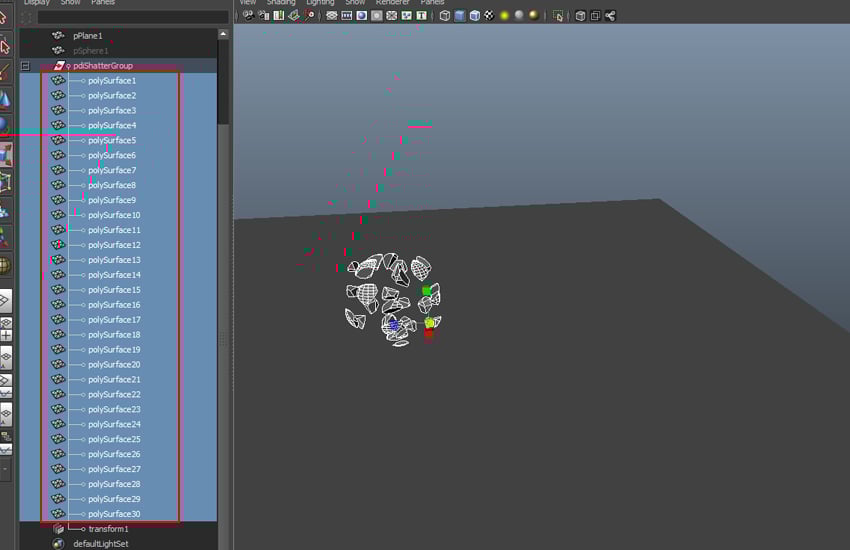Click the Select Camera icon in viewport toolbar
This screenshot has height=550, width=850.
248,16
